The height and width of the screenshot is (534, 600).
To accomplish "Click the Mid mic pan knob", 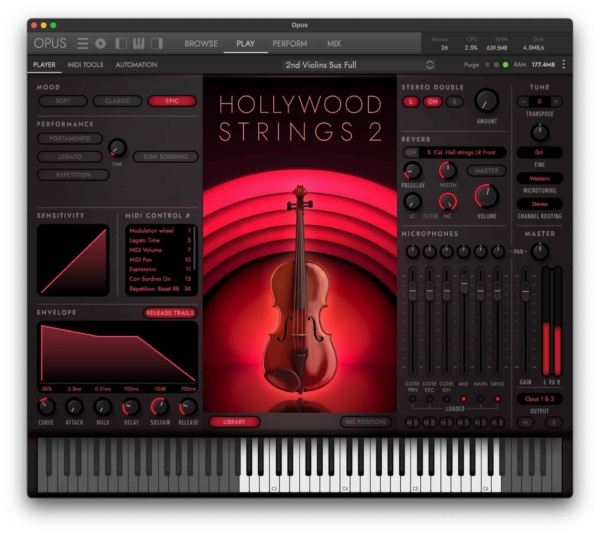I will click(463, 252).
